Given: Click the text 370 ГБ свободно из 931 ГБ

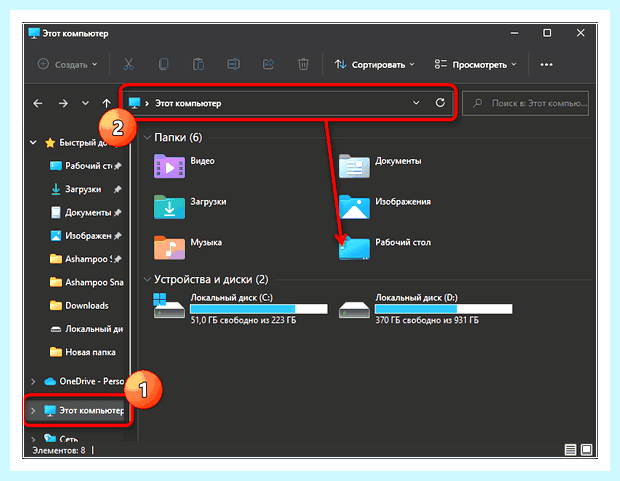Looking at the screenshot, I should [427, 320].
